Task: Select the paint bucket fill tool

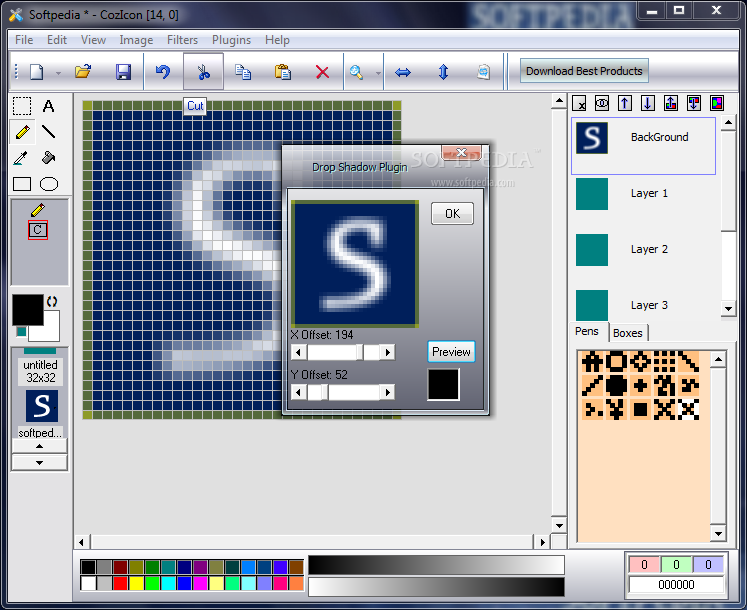Action: tap(48, 158)
